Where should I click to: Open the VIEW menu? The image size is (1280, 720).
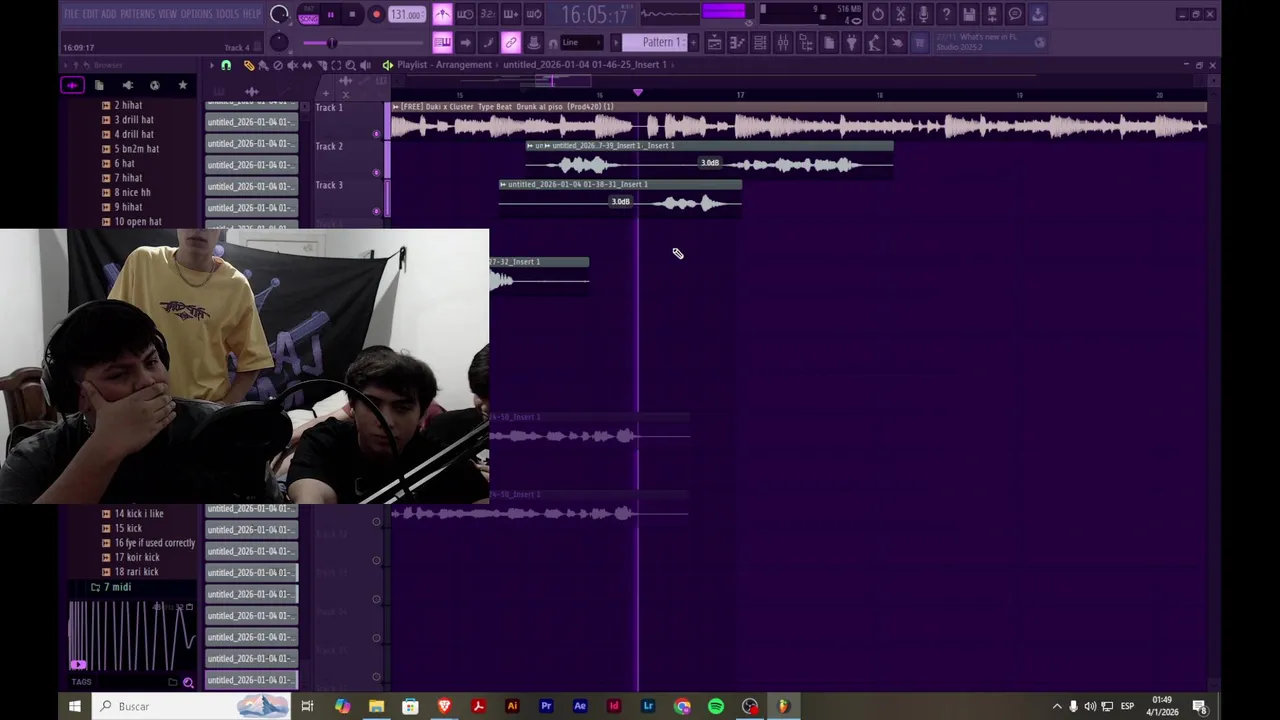167,14
